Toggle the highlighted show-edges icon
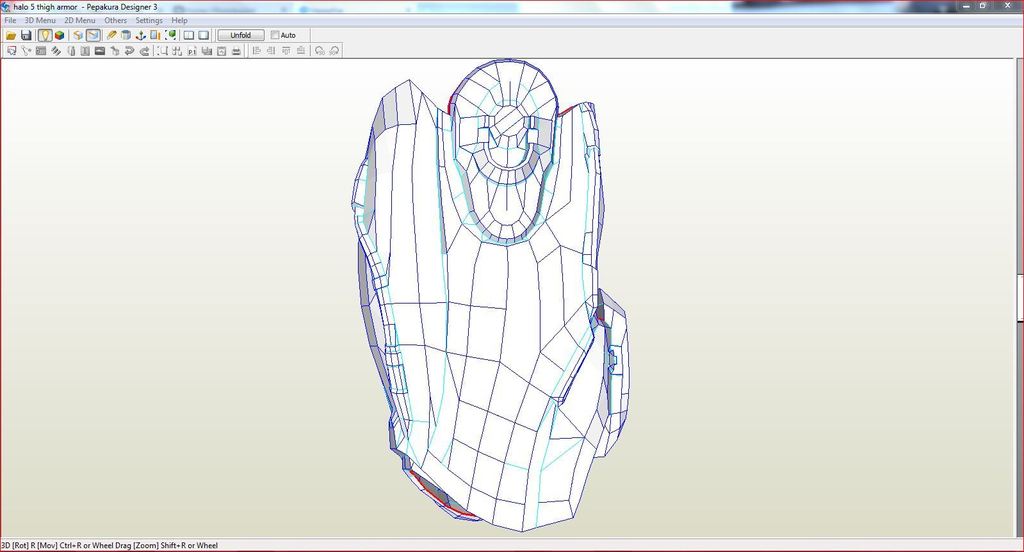Image resolution: width=1024 pixels, height=552 pixels. pos(93,35)
